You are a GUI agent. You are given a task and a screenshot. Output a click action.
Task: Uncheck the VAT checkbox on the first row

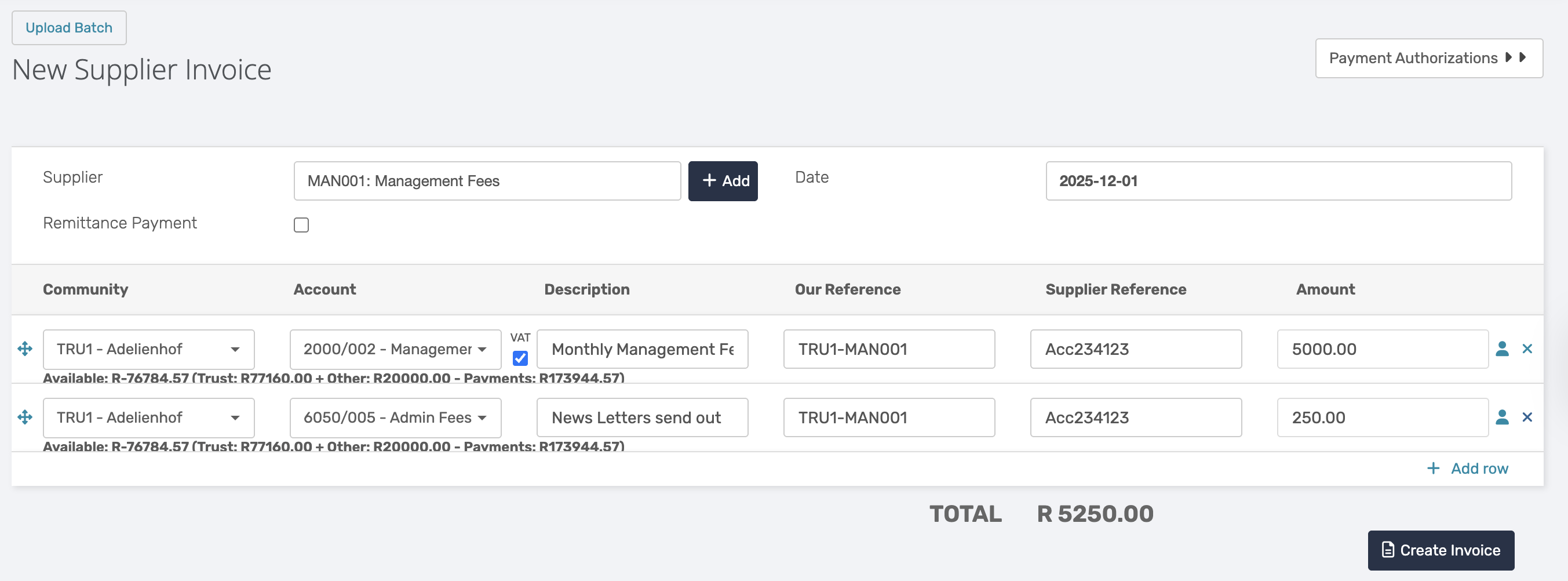[520, 358]
